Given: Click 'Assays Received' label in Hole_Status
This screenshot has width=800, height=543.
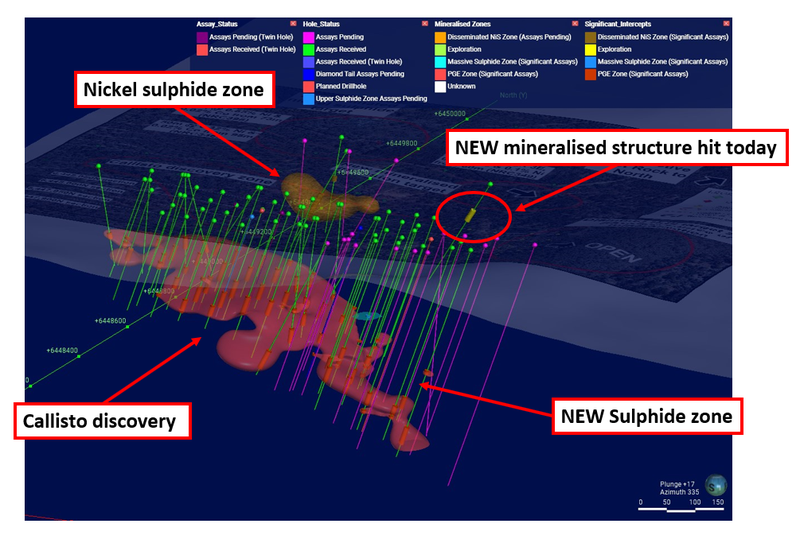Looking at the screenshot, I should (341, 50).
